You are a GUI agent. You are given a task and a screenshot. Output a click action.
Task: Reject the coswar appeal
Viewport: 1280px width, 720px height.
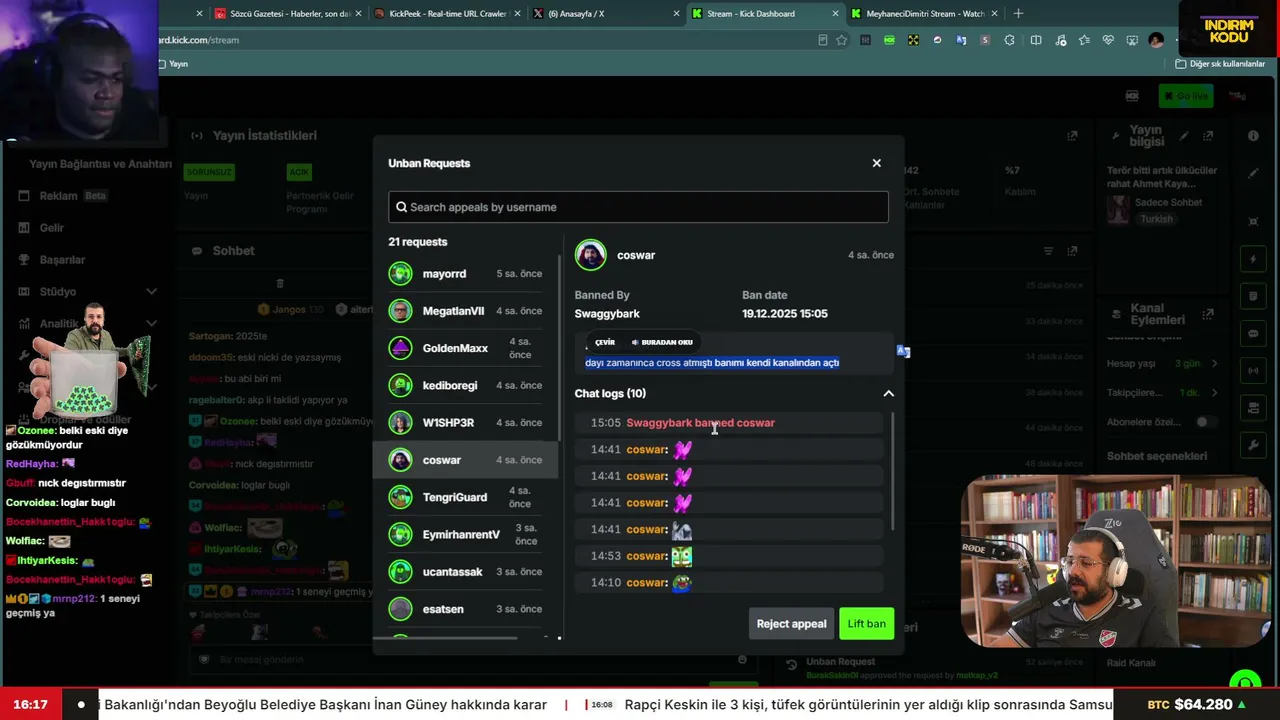click(791, 624)
